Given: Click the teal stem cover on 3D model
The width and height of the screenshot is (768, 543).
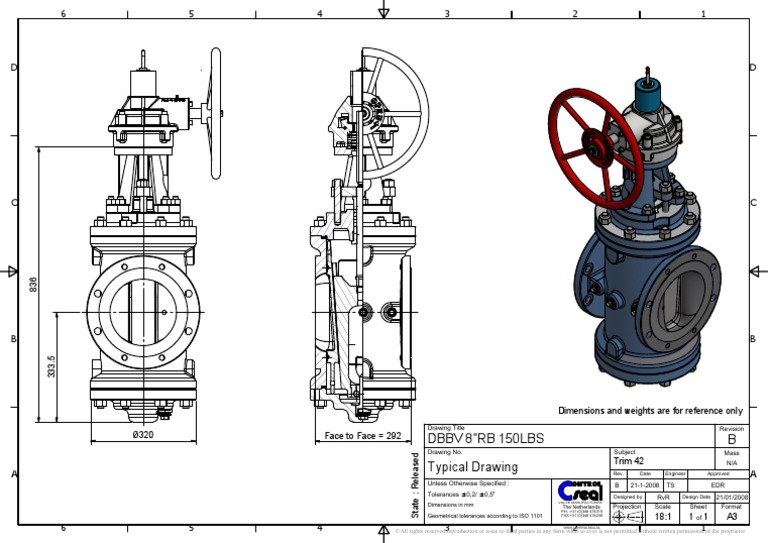Looking at the screenshot, I should (x=648, y=95).
